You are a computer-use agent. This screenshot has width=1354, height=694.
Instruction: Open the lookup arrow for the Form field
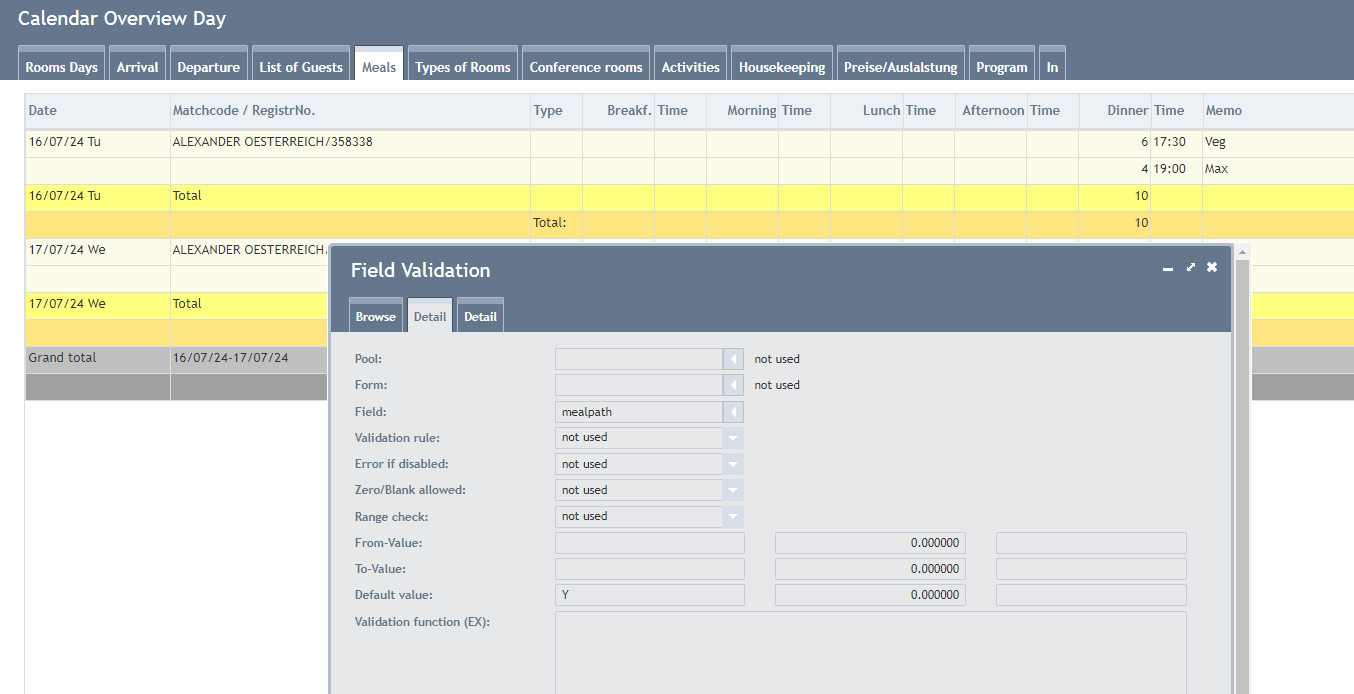pyautogui.click(x=733, y=385)
